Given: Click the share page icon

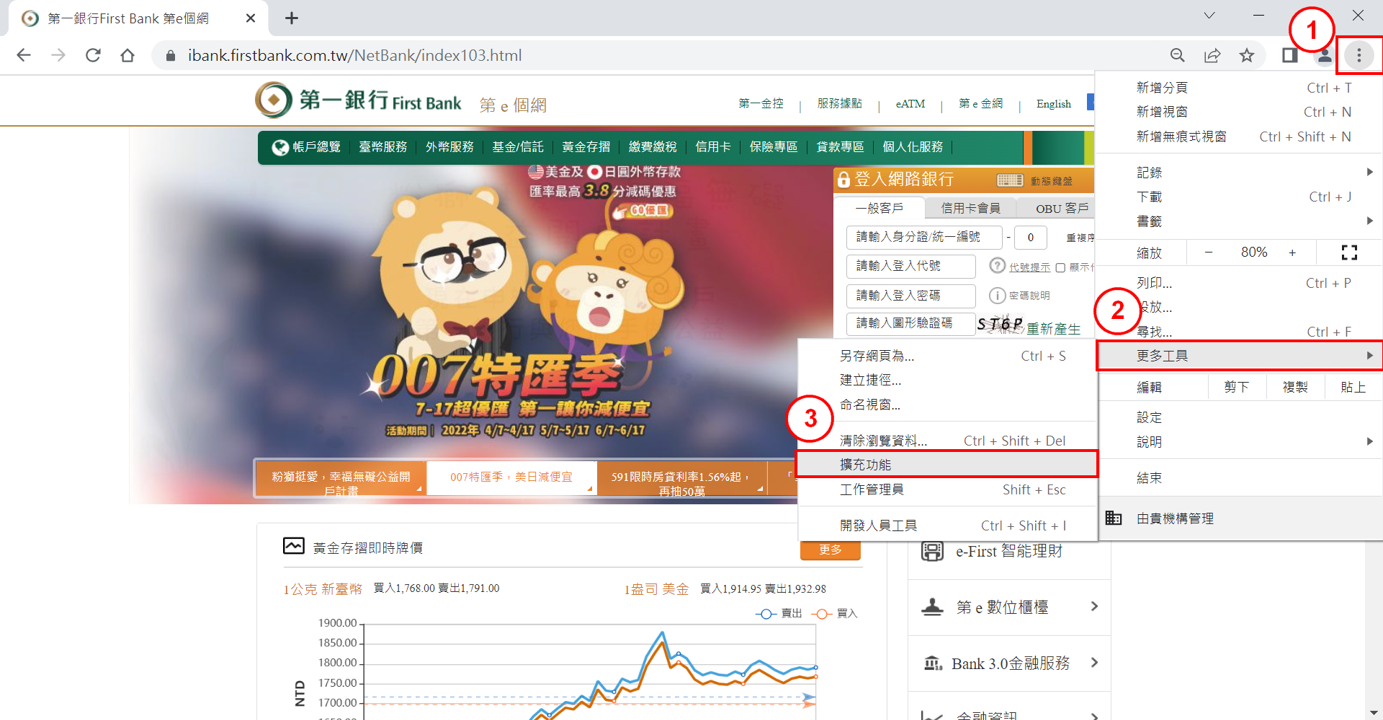Looking at the screenshot, I should click(1212, 56).
